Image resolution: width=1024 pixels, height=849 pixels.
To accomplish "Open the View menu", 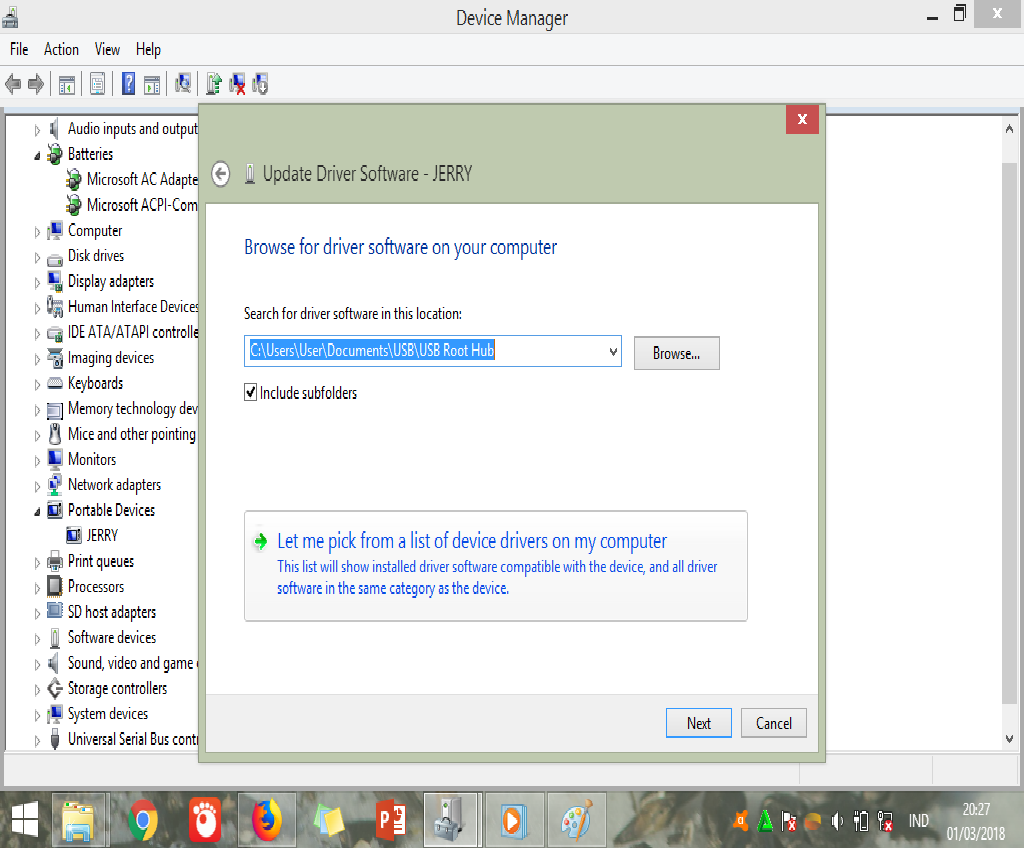I will [107, 50].
